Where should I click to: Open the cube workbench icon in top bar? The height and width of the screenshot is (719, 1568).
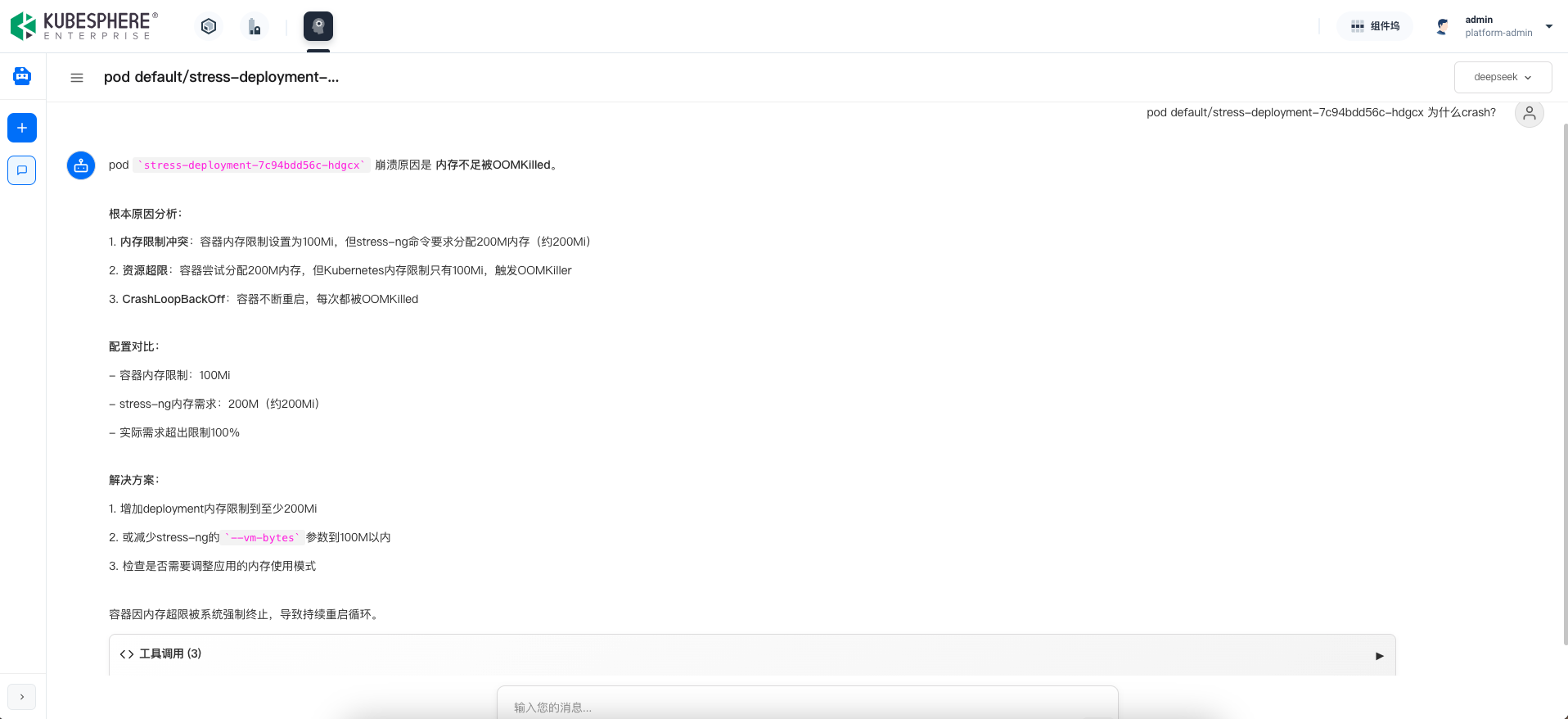coord(209,26)
